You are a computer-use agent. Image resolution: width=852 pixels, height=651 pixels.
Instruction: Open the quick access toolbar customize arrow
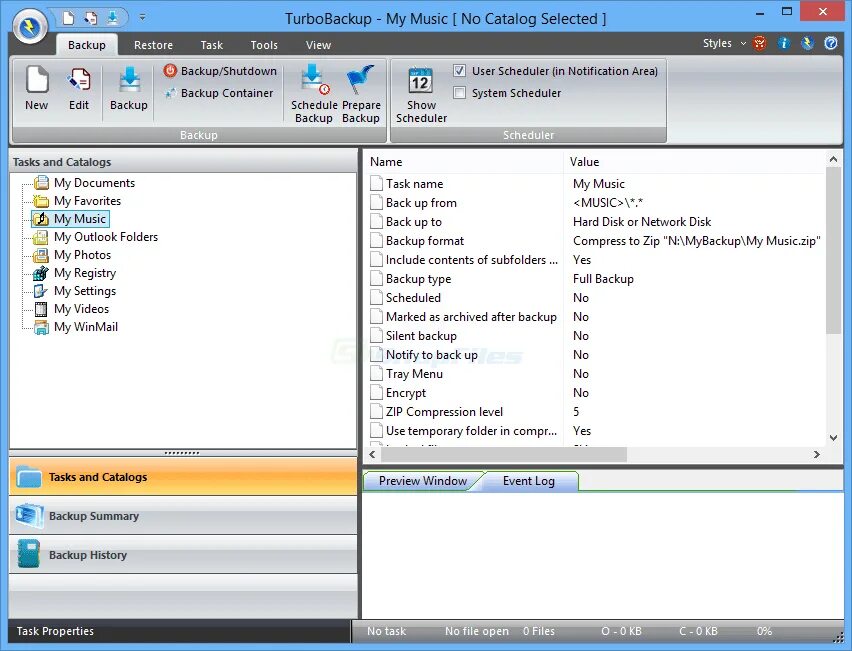point(142,17)
